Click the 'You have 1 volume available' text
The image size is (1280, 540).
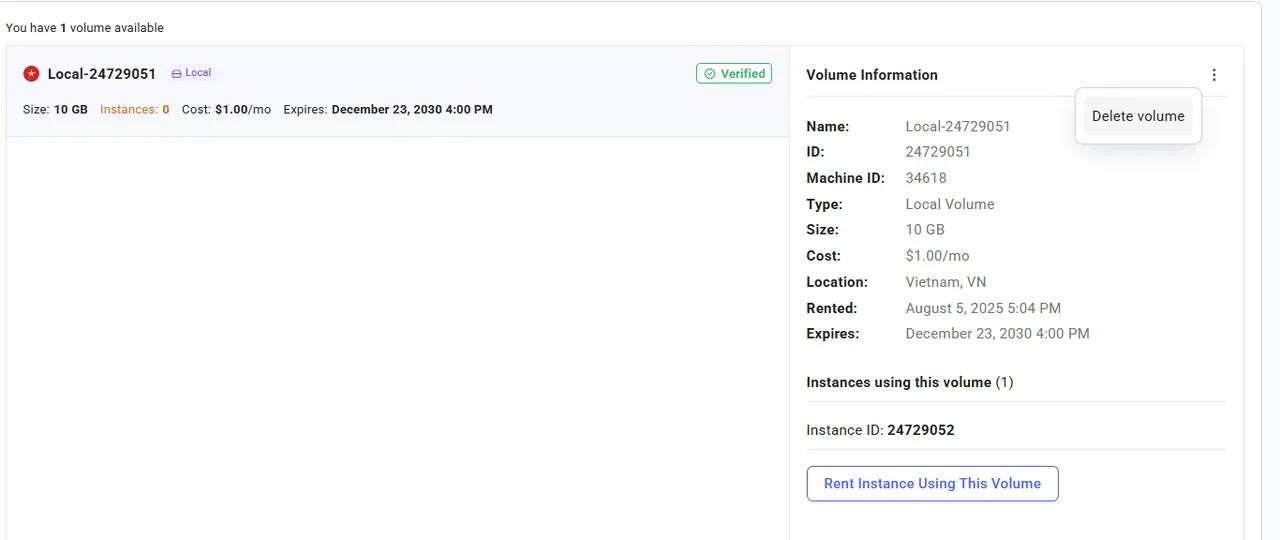pos(85,28)
